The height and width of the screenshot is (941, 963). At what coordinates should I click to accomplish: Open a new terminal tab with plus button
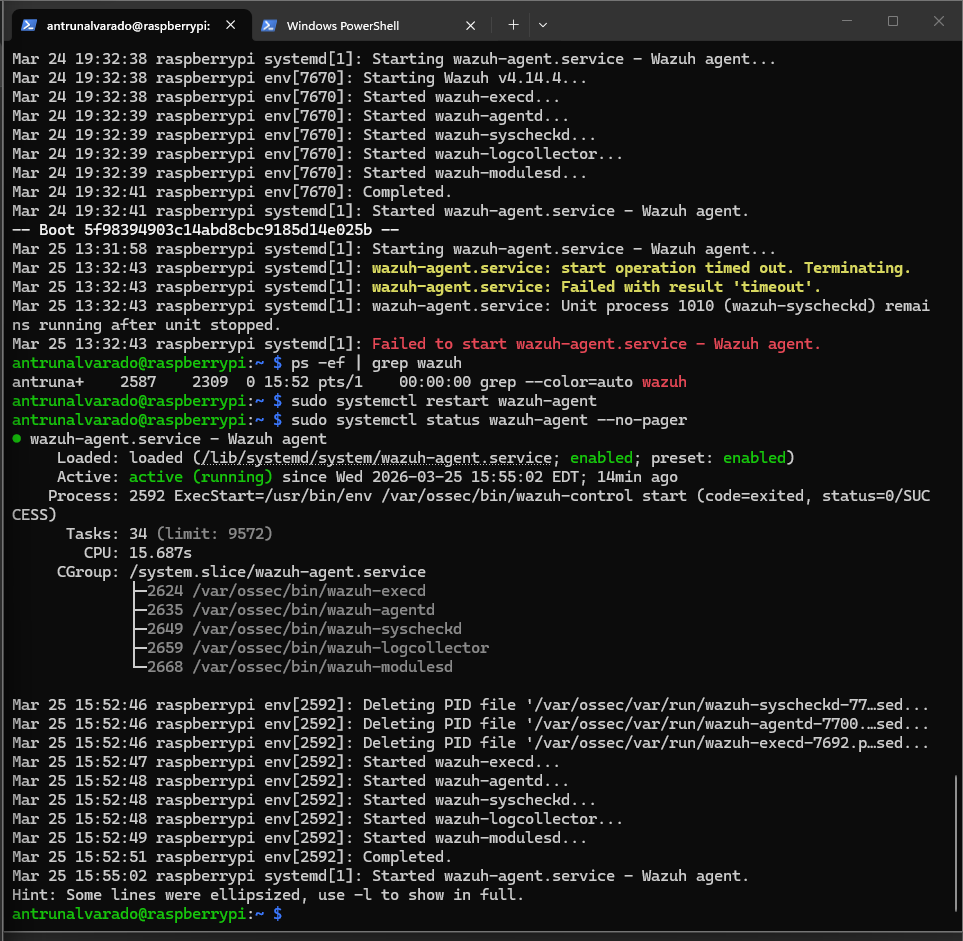pyautogui.click(x=513, y=25)
